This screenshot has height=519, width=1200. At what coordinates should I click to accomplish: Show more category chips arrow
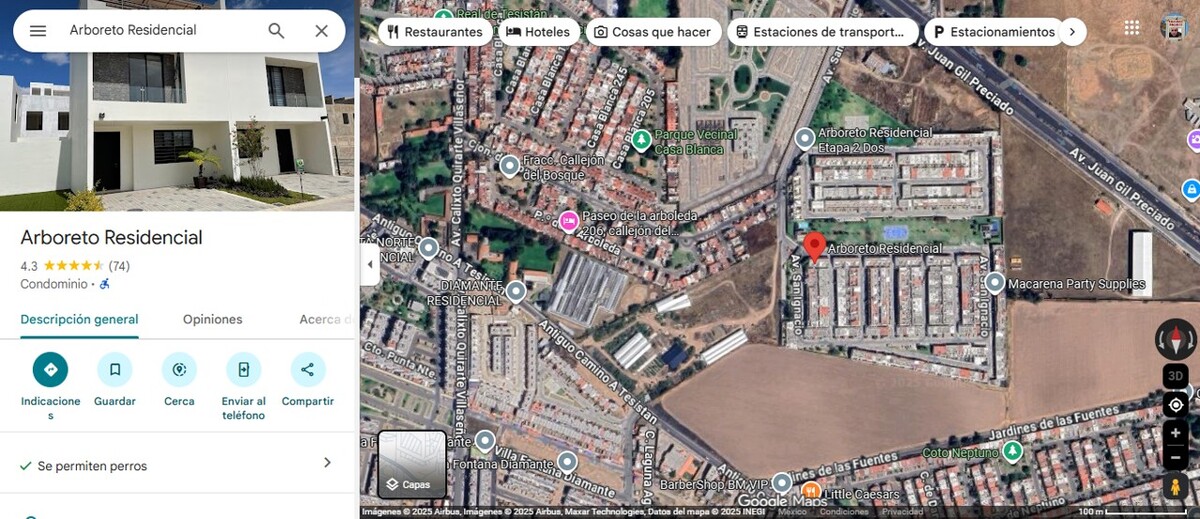coord(1072,32)
